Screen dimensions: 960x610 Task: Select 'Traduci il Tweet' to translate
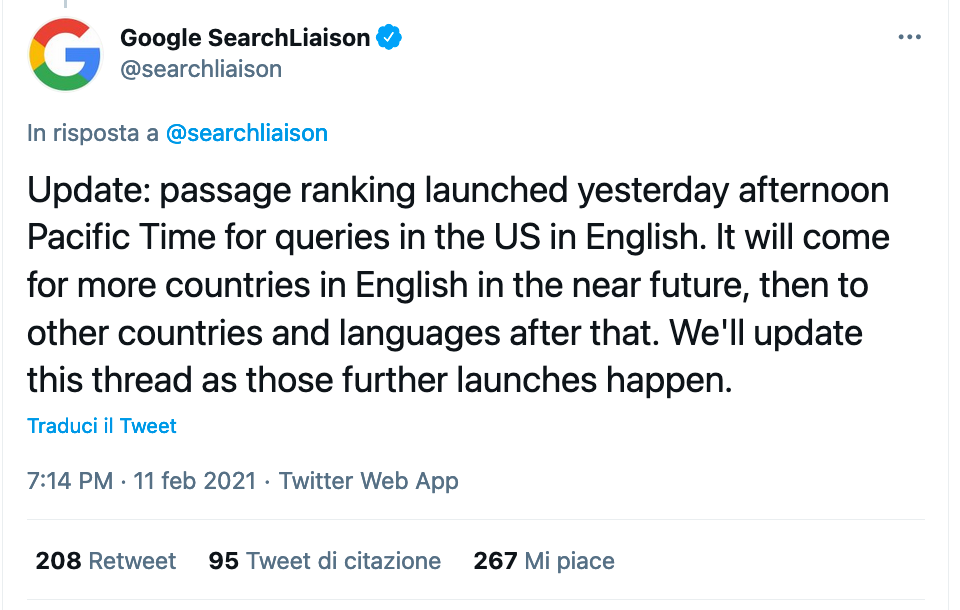point(102,426)
